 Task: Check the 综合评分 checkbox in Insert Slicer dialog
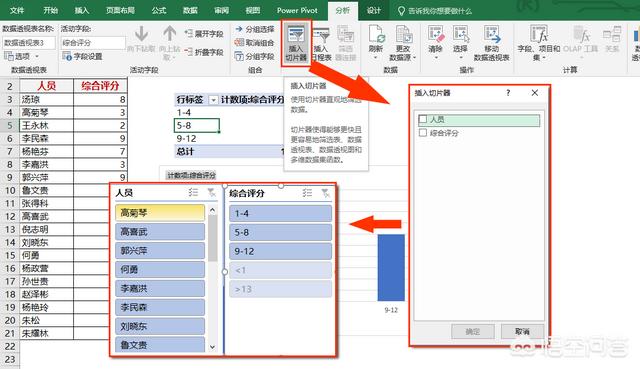(x=423, y=133)
